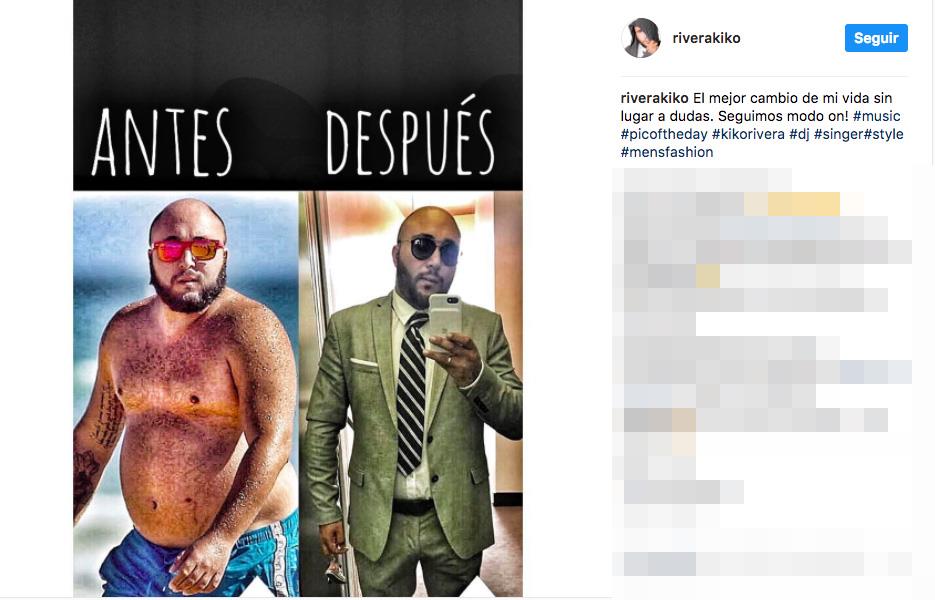
Task: Click the #style hashtag
Action: coord(884,134)
